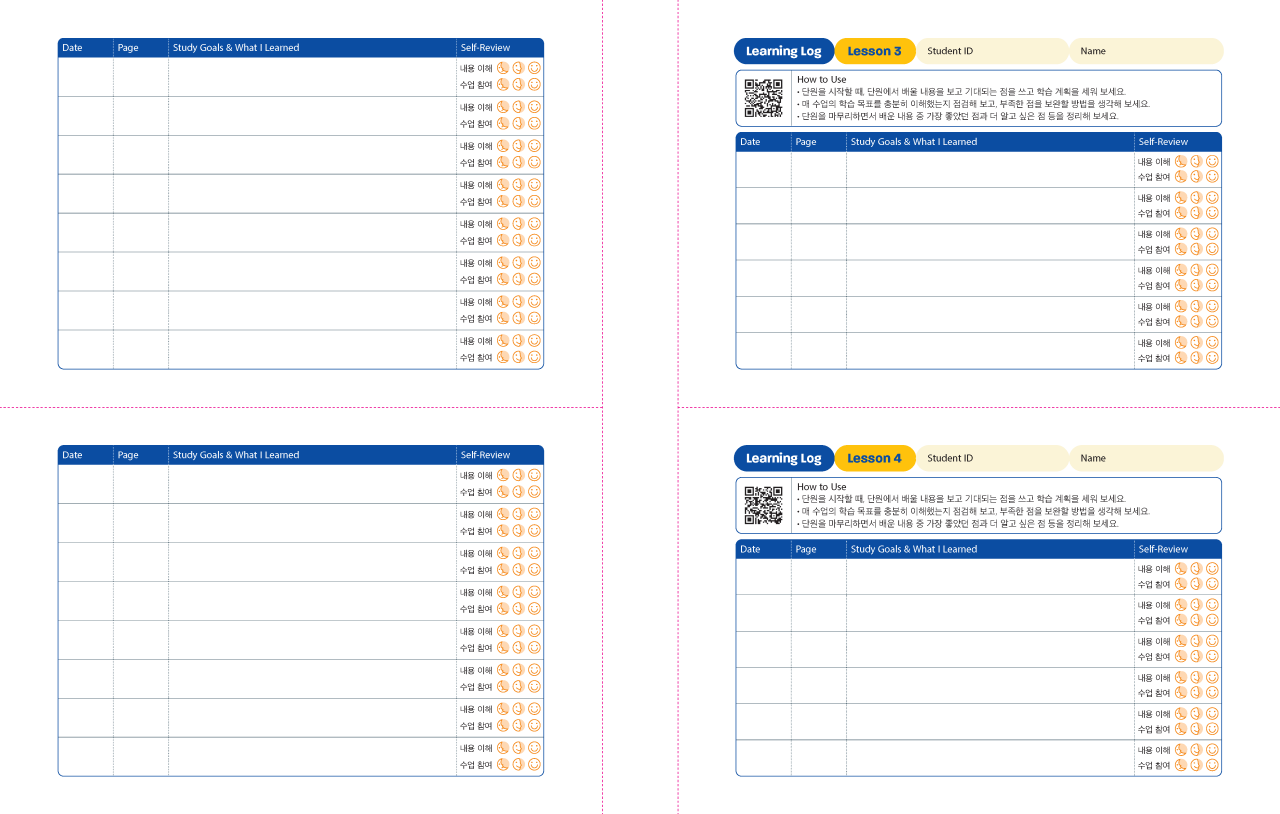The width and height of the screenshot is (1280, 814).
Task: Select the Lesson 3 yellow label
Action: point(874,51)
